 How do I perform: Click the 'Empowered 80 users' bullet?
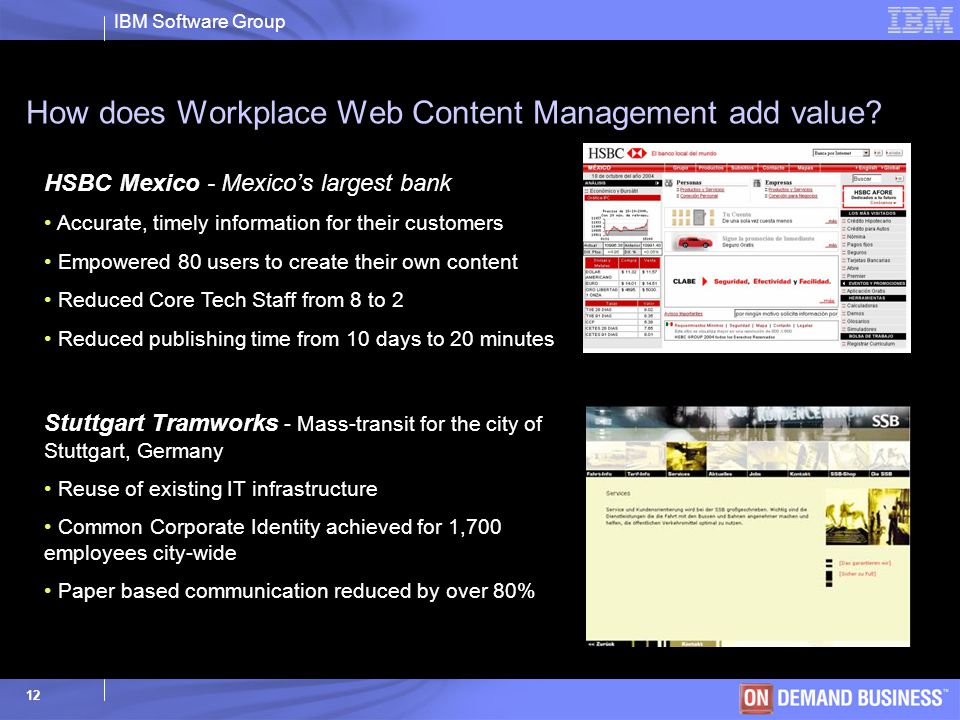pyautogui.click(x=281, y=262)
